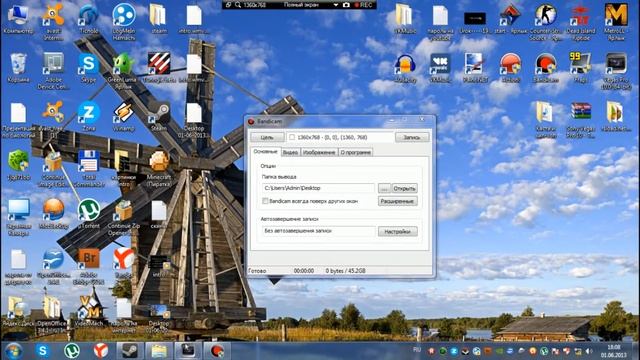Open the Total Commander desktop icon
640x360 pixels.
88,168
